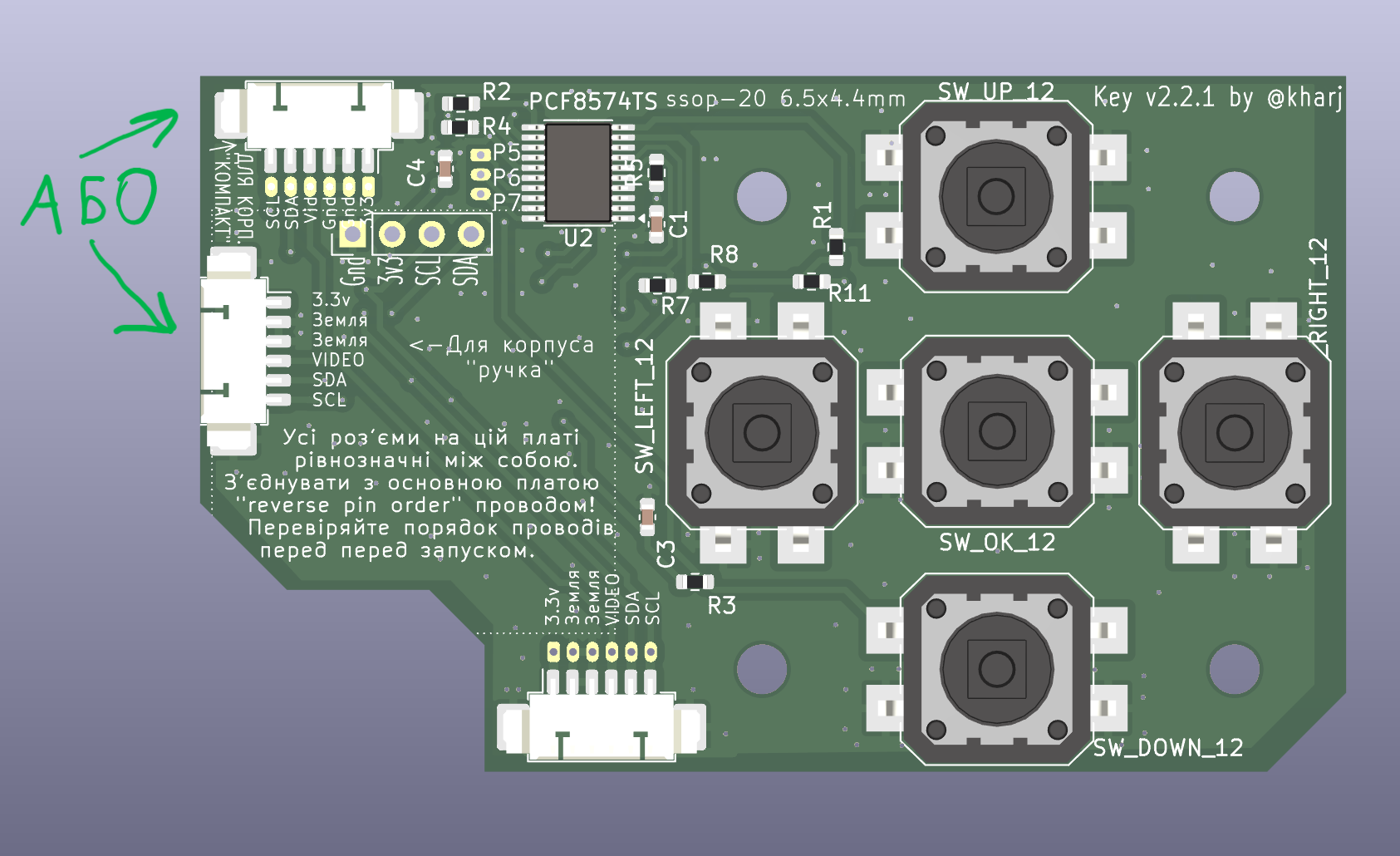Click the SW_UP_12 tactile switch
The height and width of the screenshot is (856, 1400).
pyautogui.click(x=995, y=197)
